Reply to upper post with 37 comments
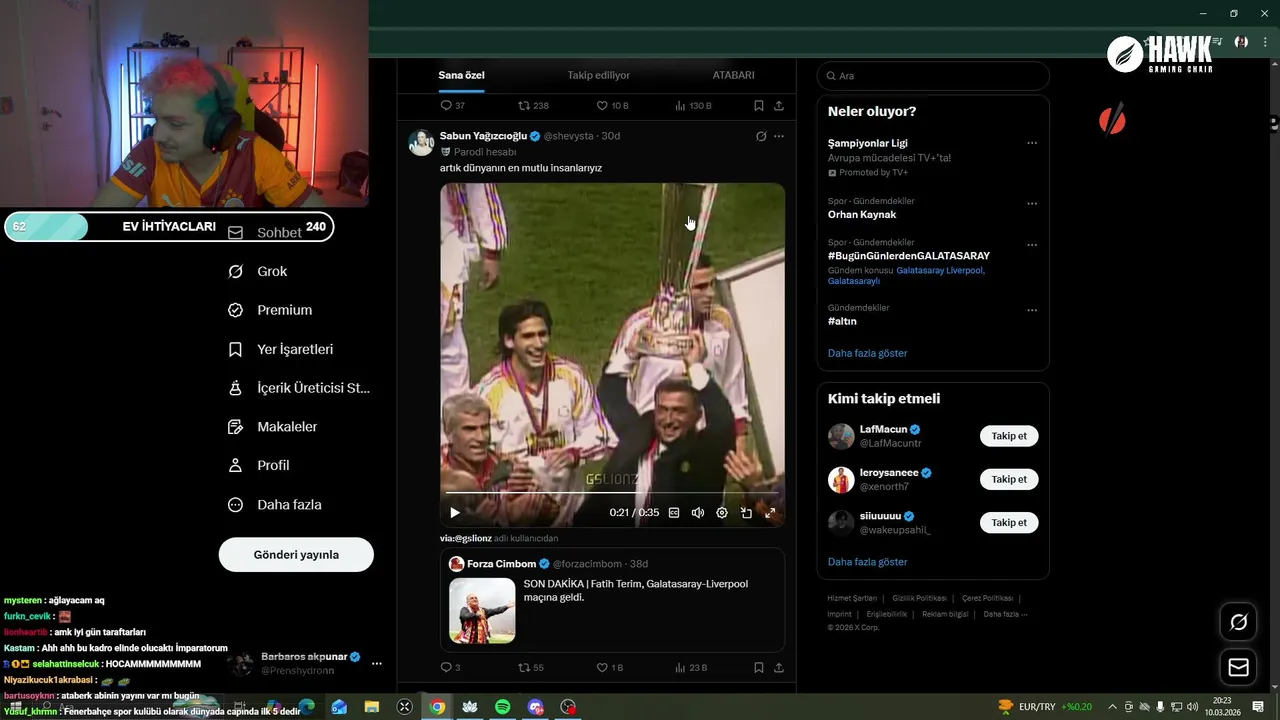This screenshot has height=720, width=1280. pos(452,105)
